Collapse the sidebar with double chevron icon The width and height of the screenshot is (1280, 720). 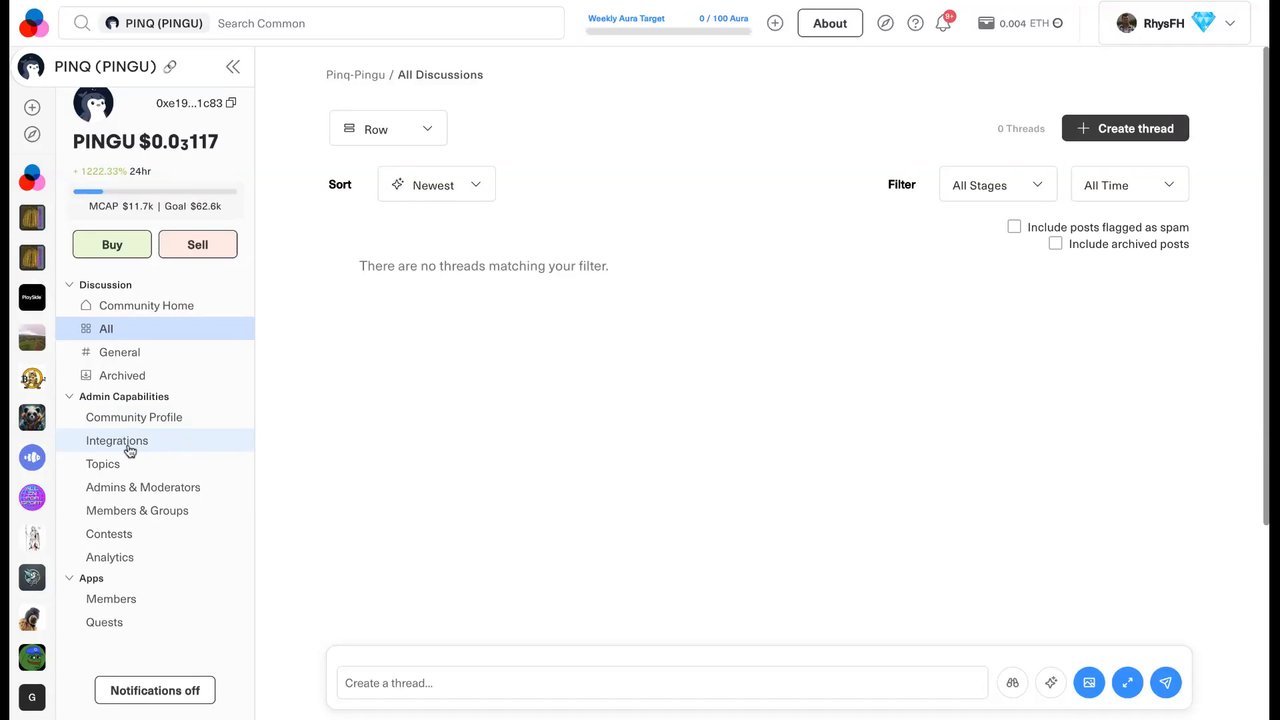(x=233, y=67)
